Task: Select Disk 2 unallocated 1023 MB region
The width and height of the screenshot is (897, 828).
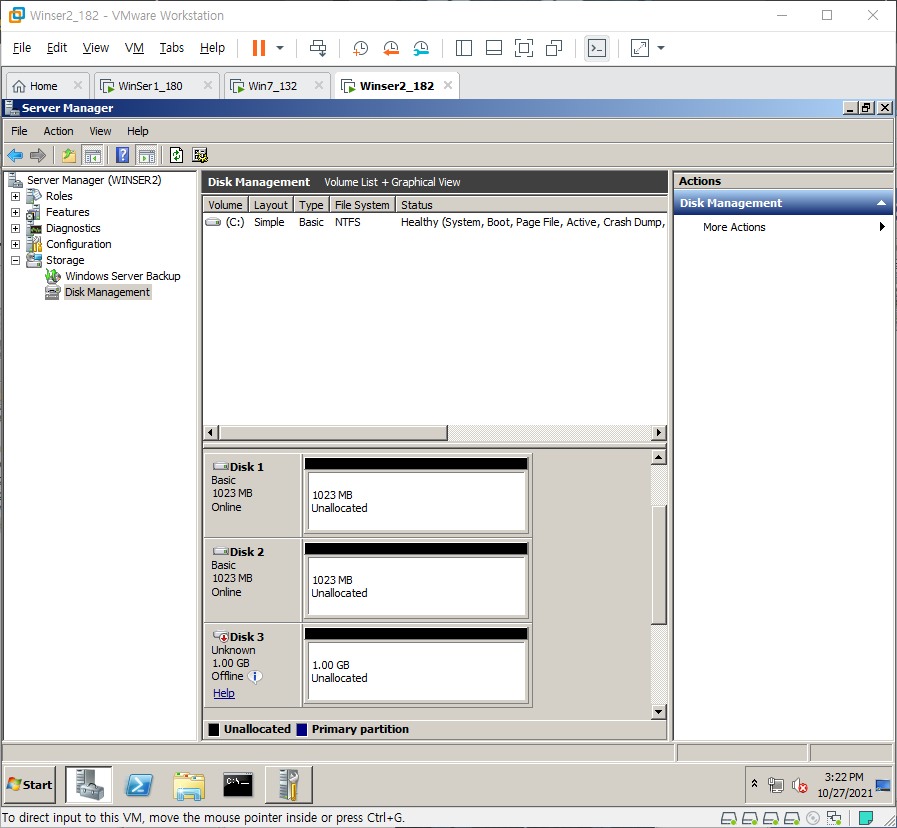Action: 416,586
